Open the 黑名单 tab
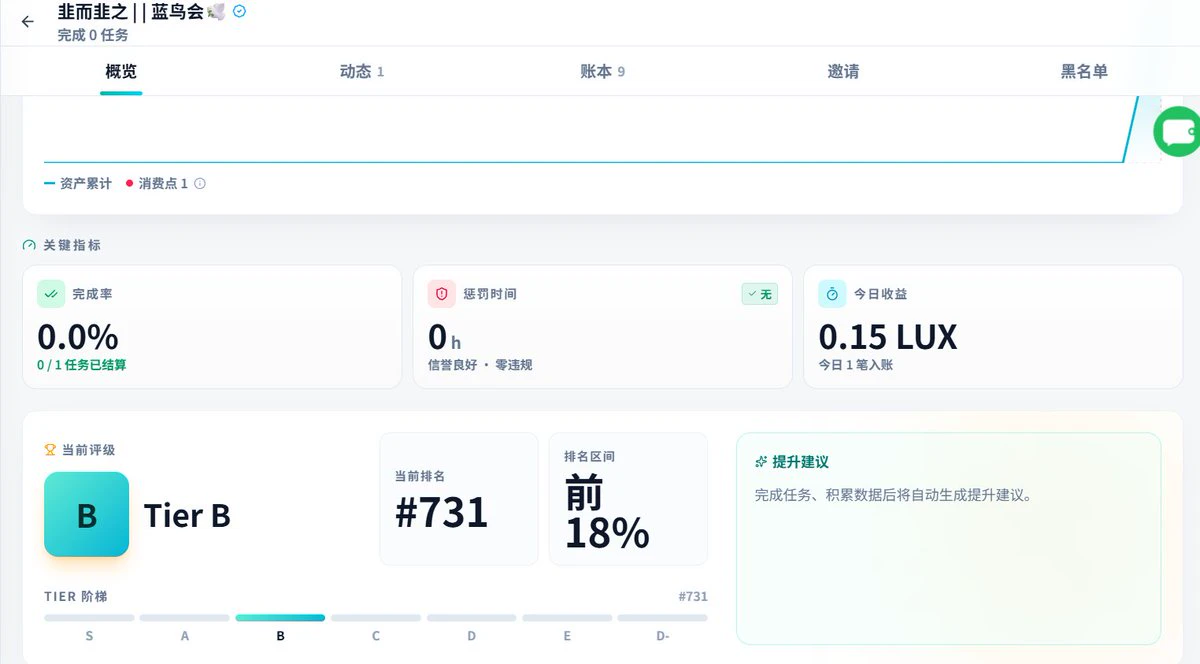This screenshot has height=664, width=1200. point(1084,72)
